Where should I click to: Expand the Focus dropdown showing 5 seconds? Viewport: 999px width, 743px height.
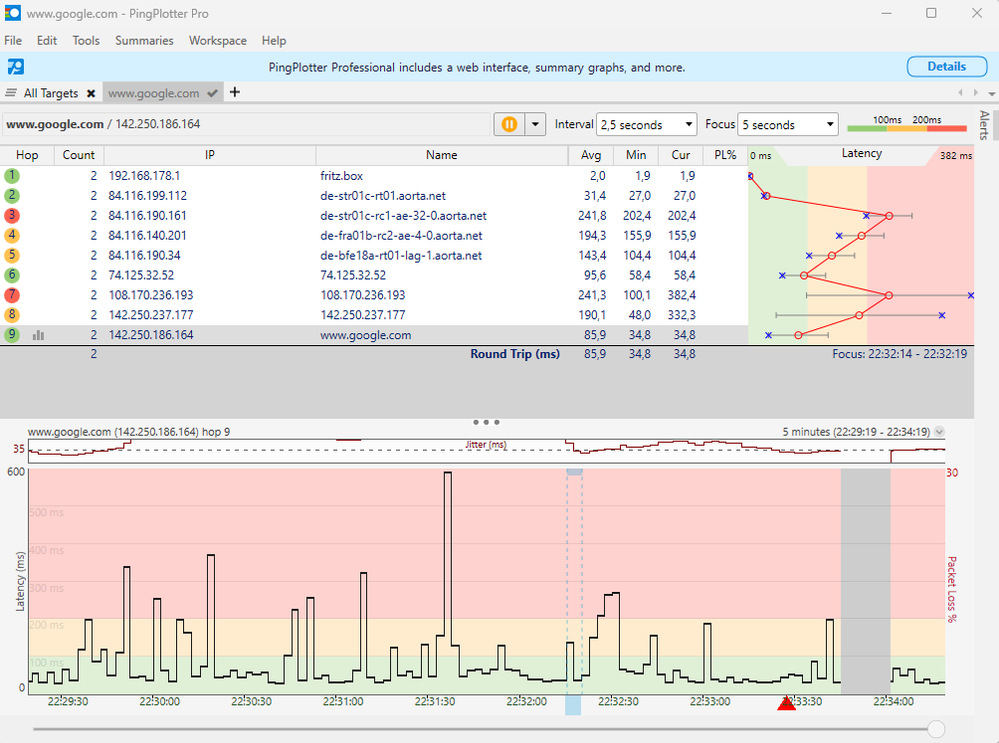[x=787, y=125]
